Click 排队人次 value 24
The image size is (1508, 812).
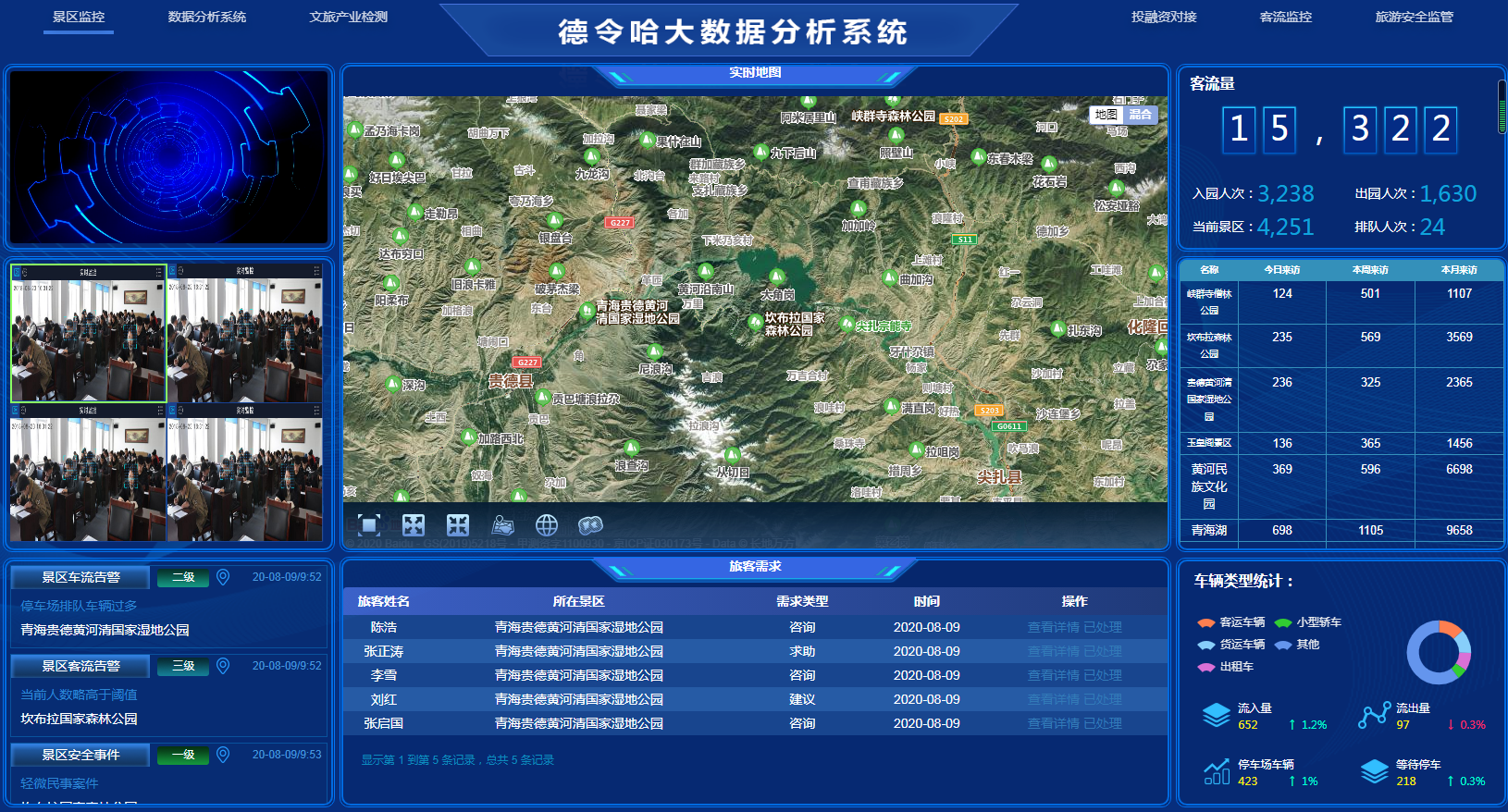[1432, 227]
